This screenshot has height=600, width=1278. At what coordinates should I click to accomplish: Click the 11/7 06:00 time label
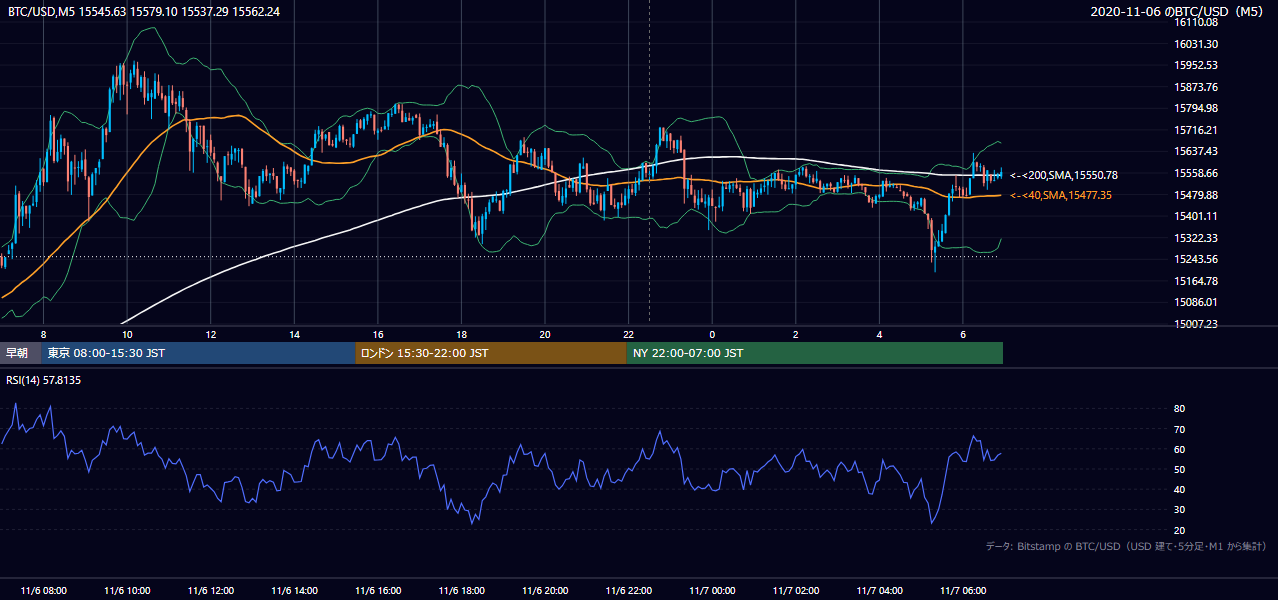click(x=963, y=591)
